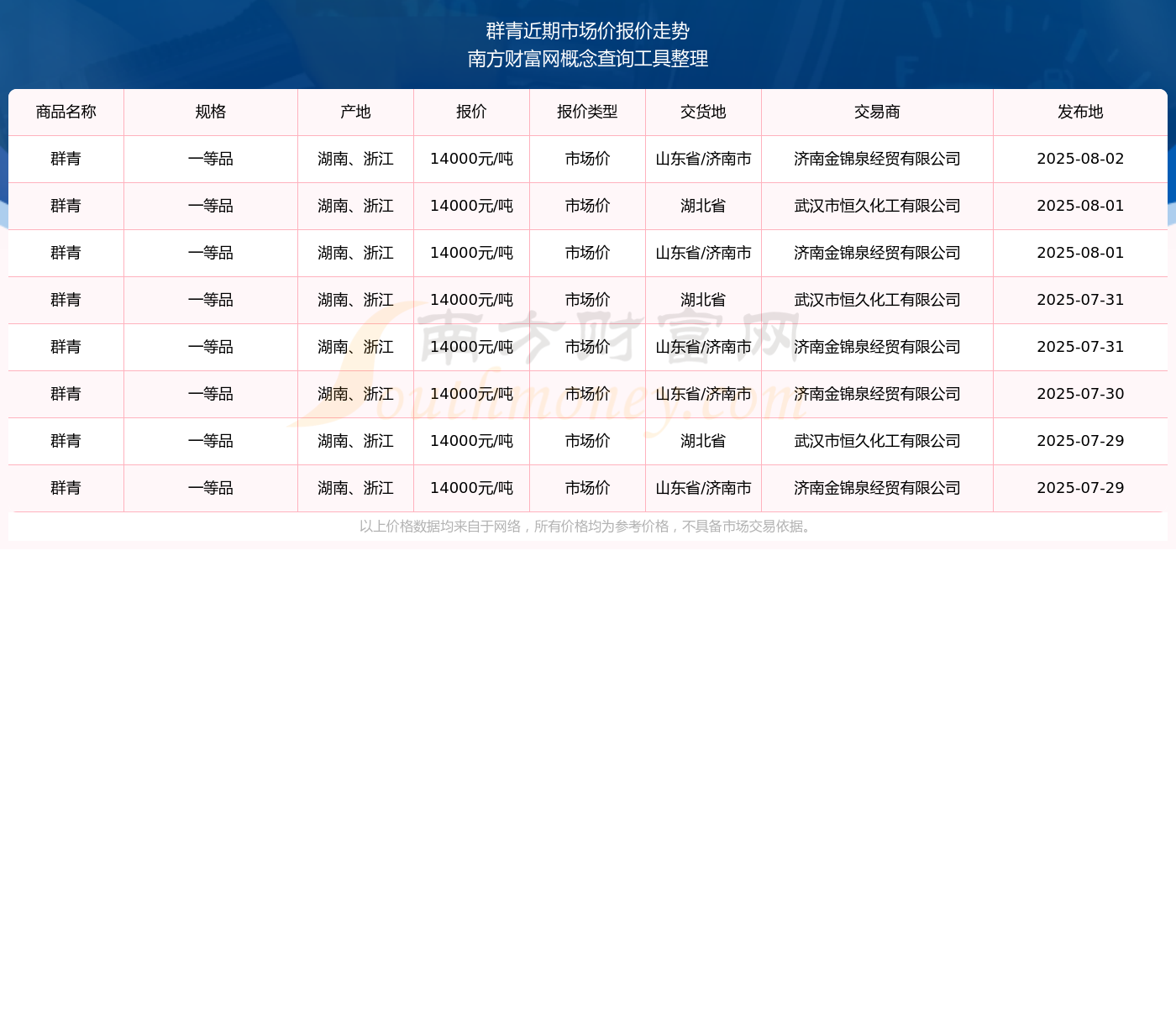Viewport: 1176px width, 1012px height.
Task: Select 群青 in the 2025-08-02 row
Action: pos(66,159)
